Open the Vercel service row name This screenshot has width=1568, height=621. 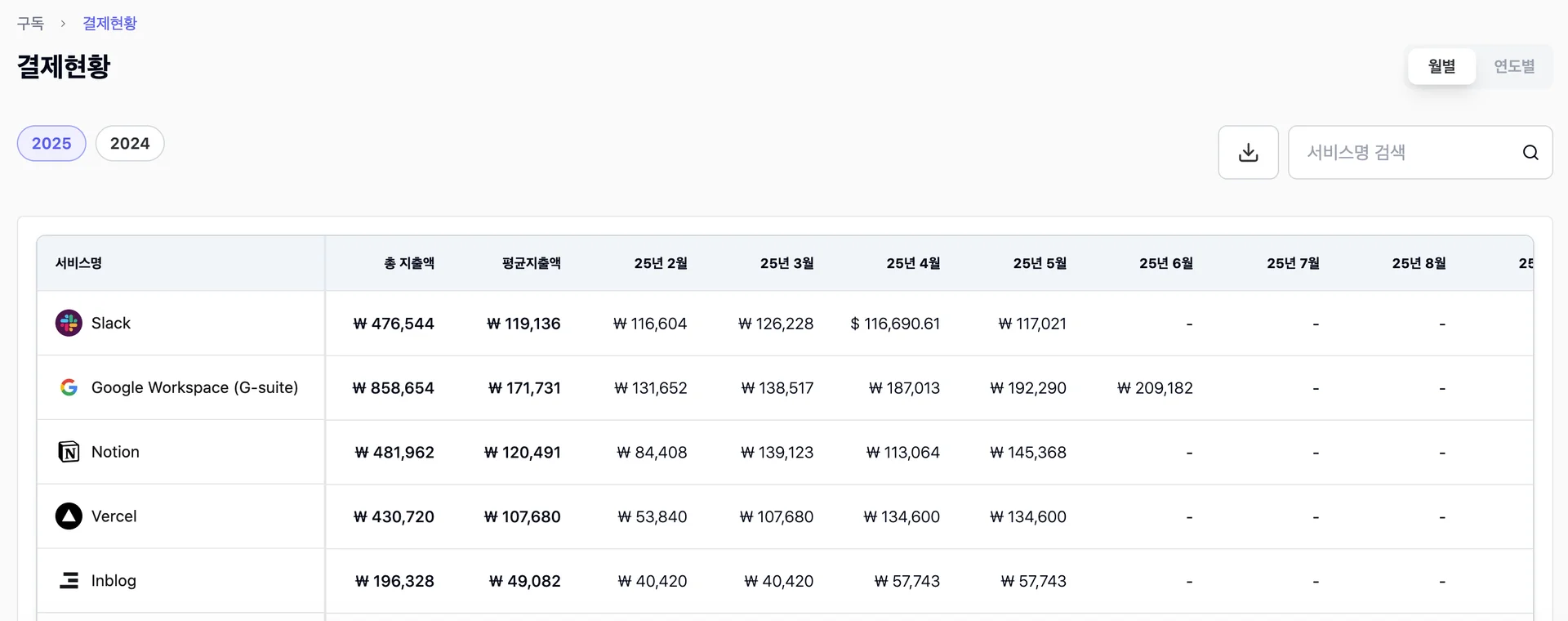coord(114,516)
